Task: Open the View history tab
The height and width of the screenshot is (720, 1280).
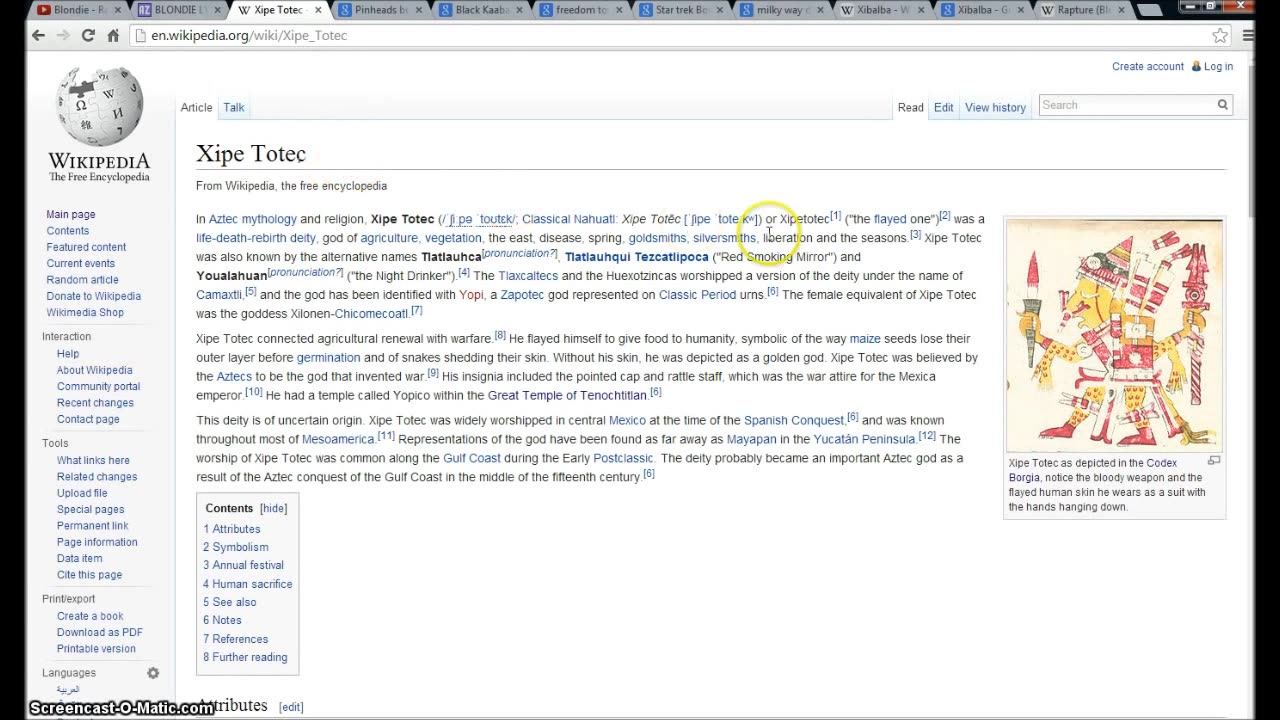Action: pos(995,107)
